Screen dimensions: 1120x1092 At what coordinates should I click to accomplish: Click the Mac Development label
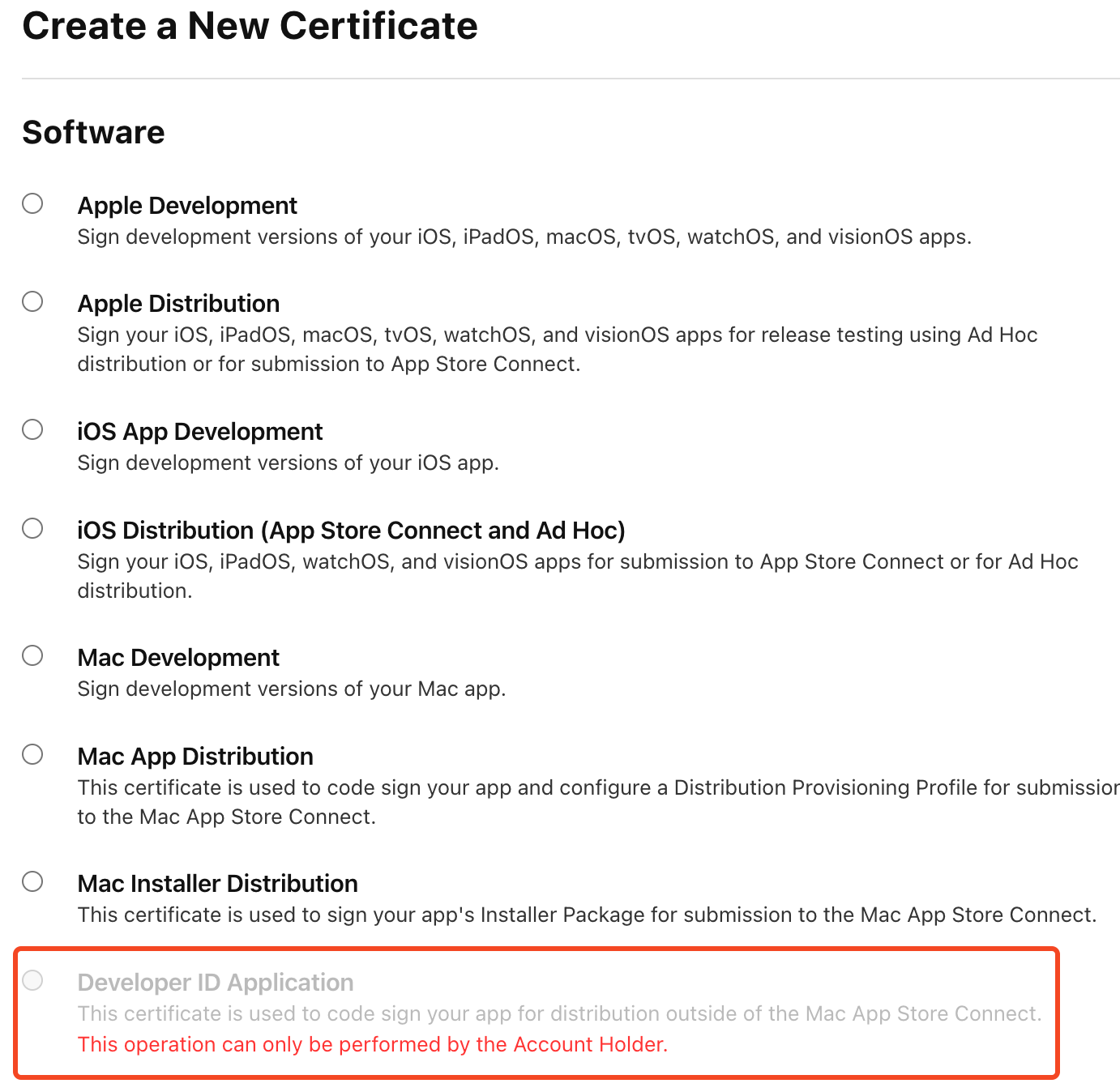(x=178, y=658)
